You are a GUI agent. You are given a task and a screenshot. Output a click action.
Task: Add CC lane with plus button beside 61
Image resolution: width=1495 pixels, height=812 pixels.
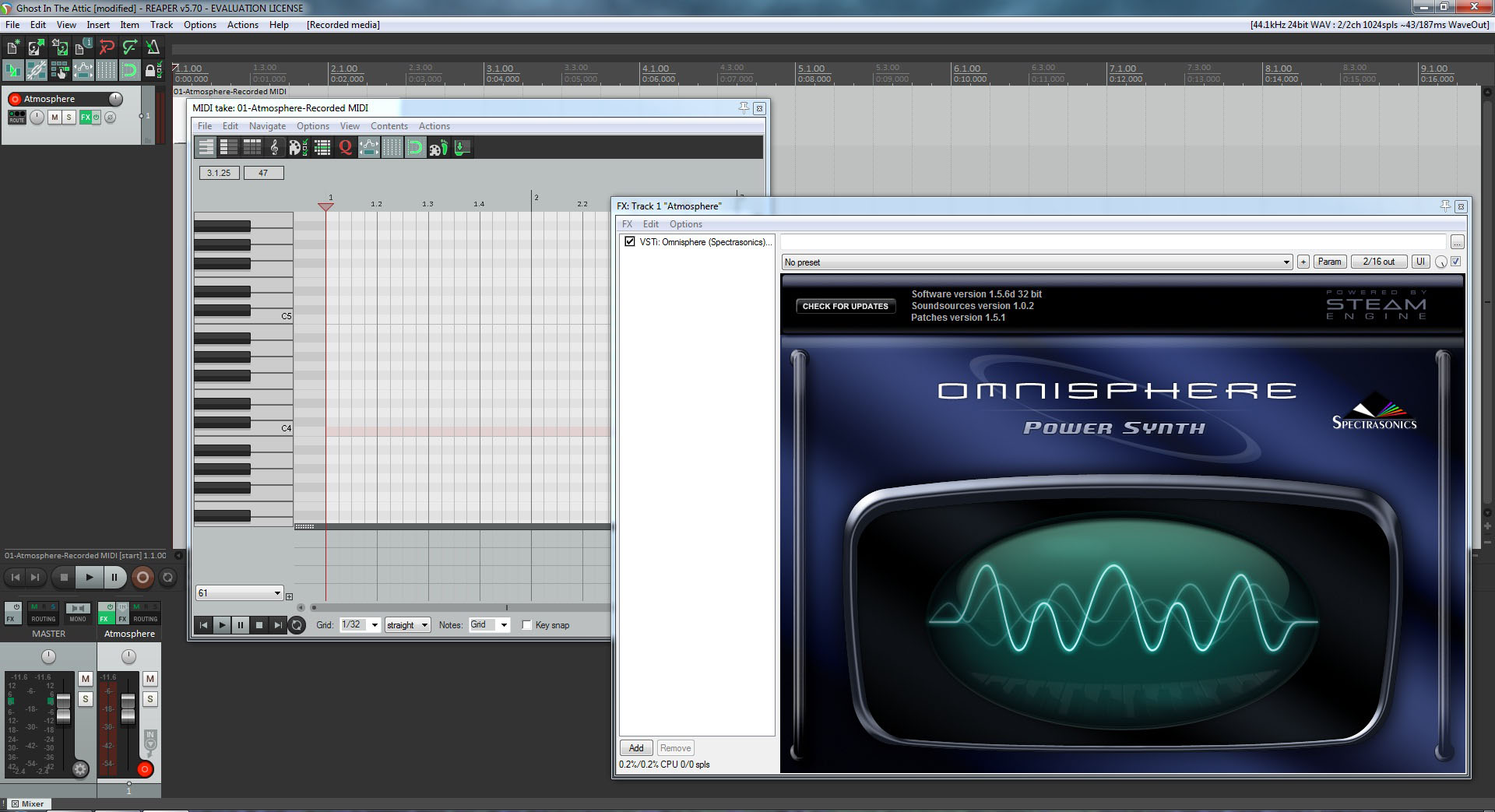pos(289,596)
